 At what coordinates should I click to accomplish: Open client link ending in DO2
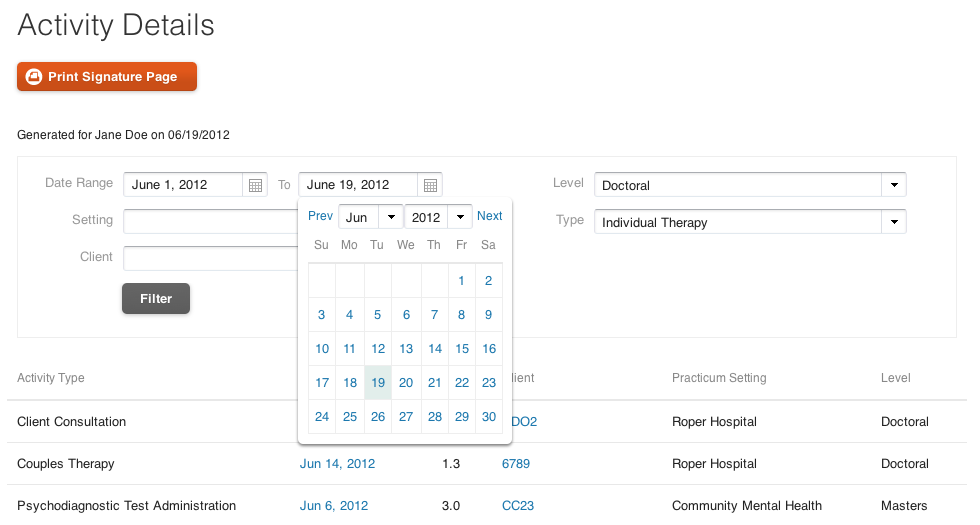coord(524,422)
